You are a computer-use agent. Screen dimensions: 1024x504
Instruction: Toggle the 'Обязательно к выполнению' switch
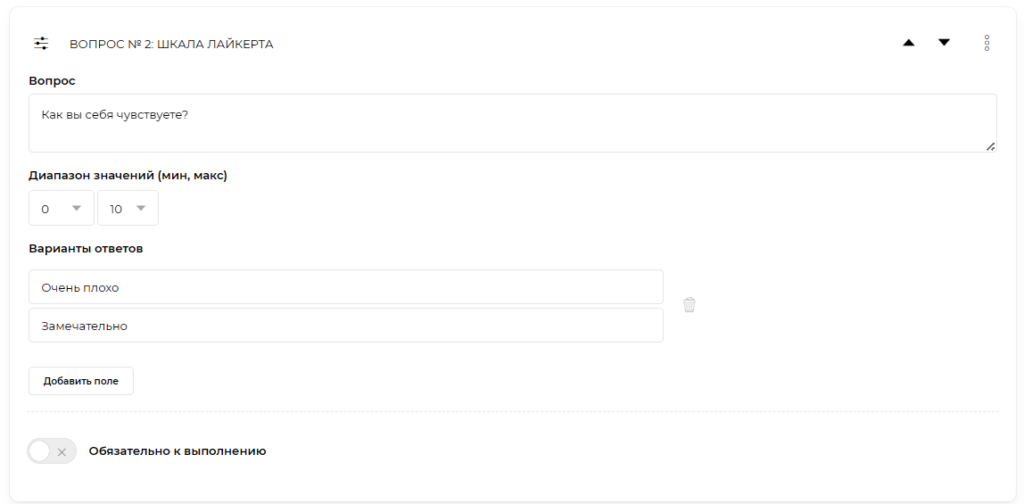click(52, 452)
